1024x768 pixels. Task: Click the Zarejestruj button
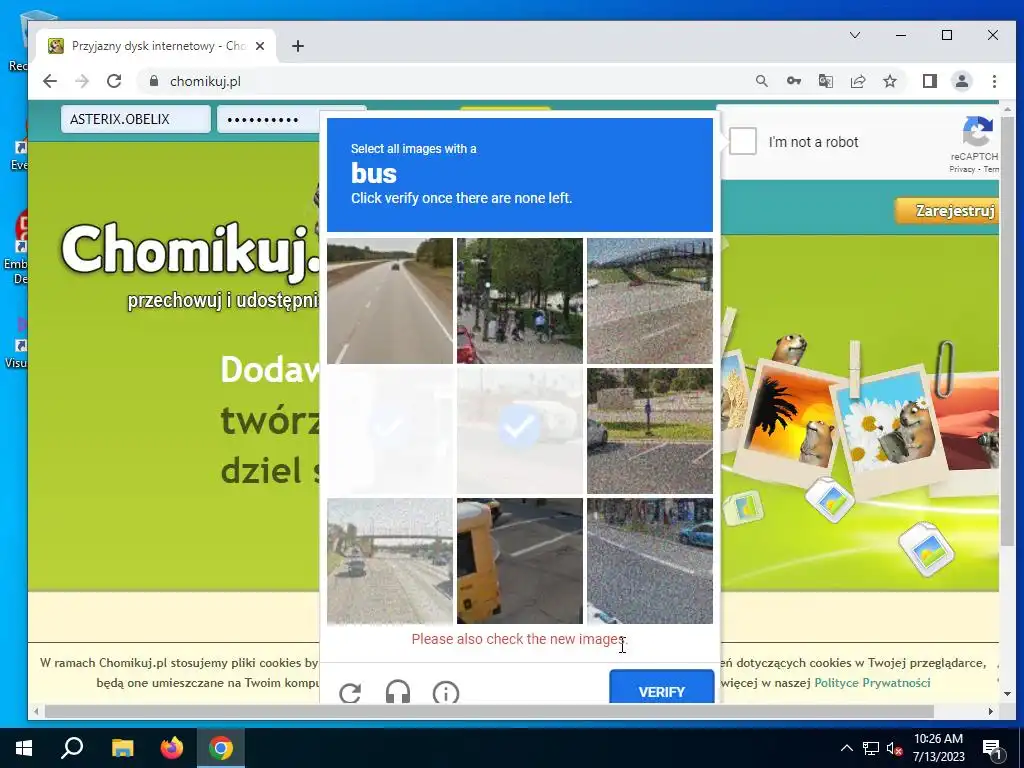[947, 210]
